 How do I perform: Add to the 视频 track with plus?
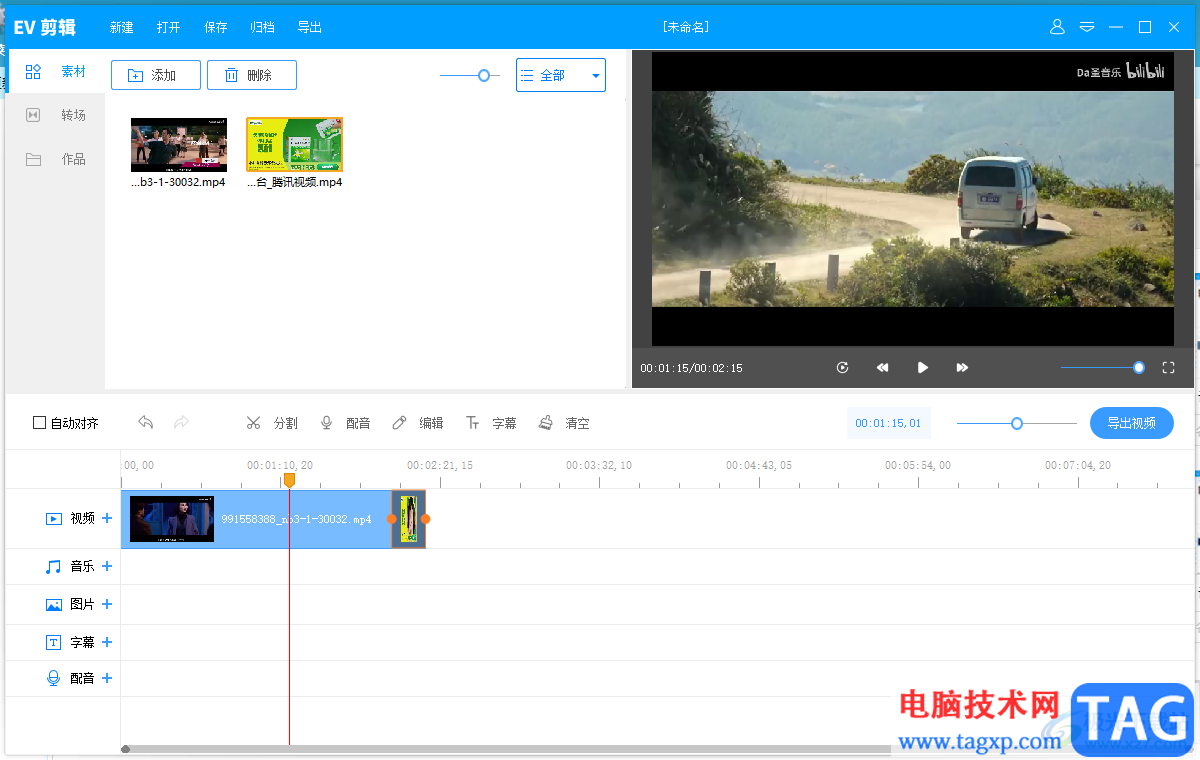107,518
